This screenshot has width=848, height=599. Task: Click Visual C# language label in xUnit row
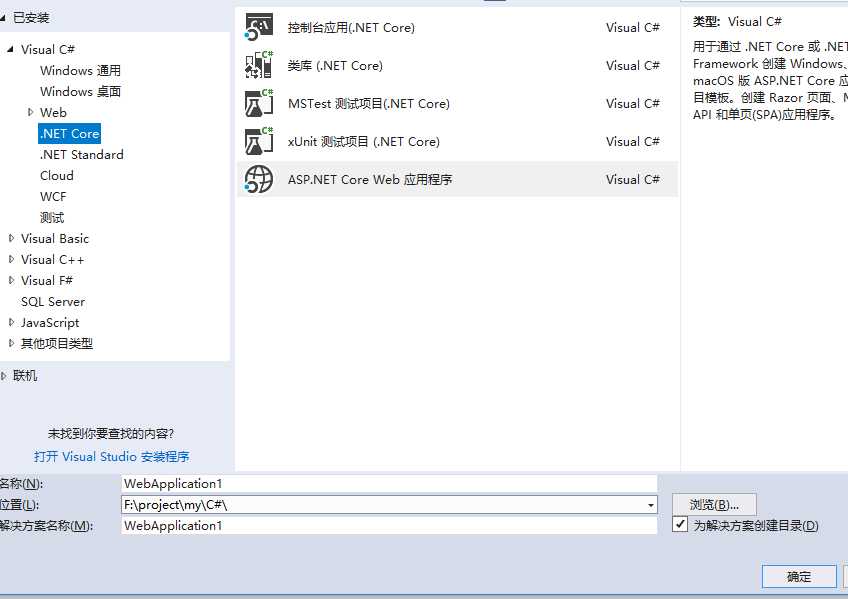pyautogui.click(x=632, y=142)
